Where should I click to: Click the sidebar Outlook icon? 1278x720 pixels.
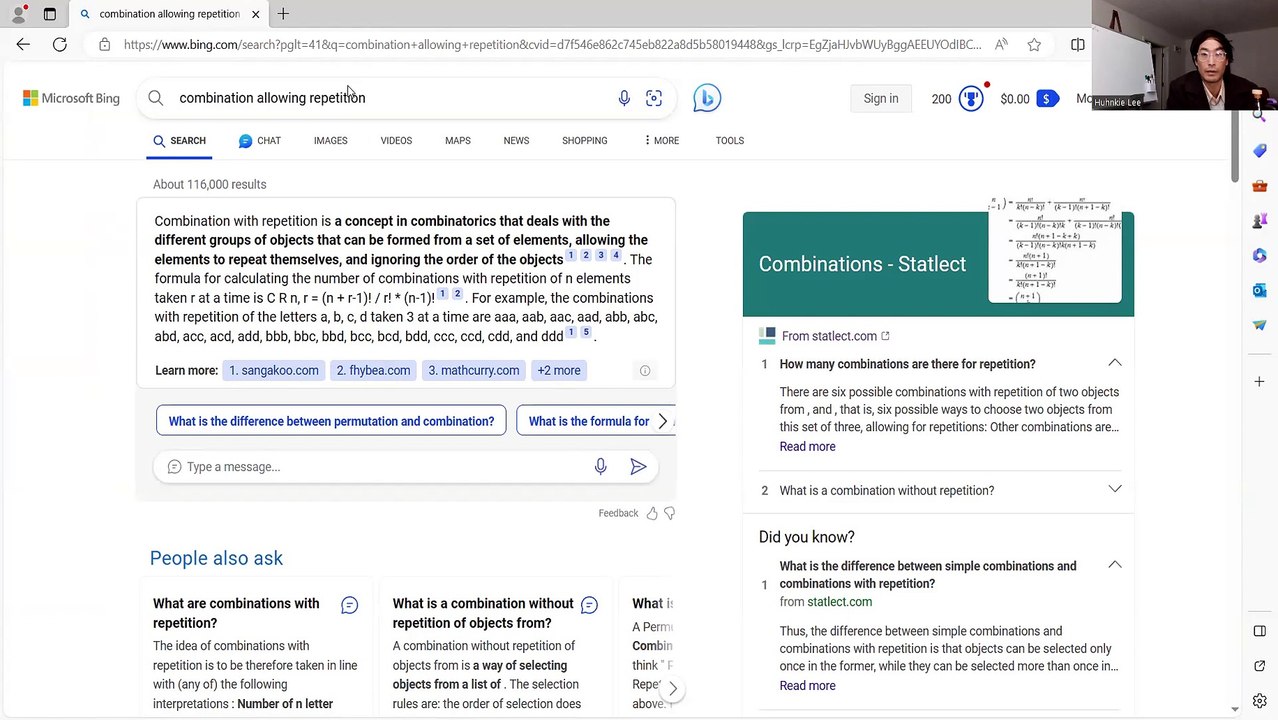1260,290
